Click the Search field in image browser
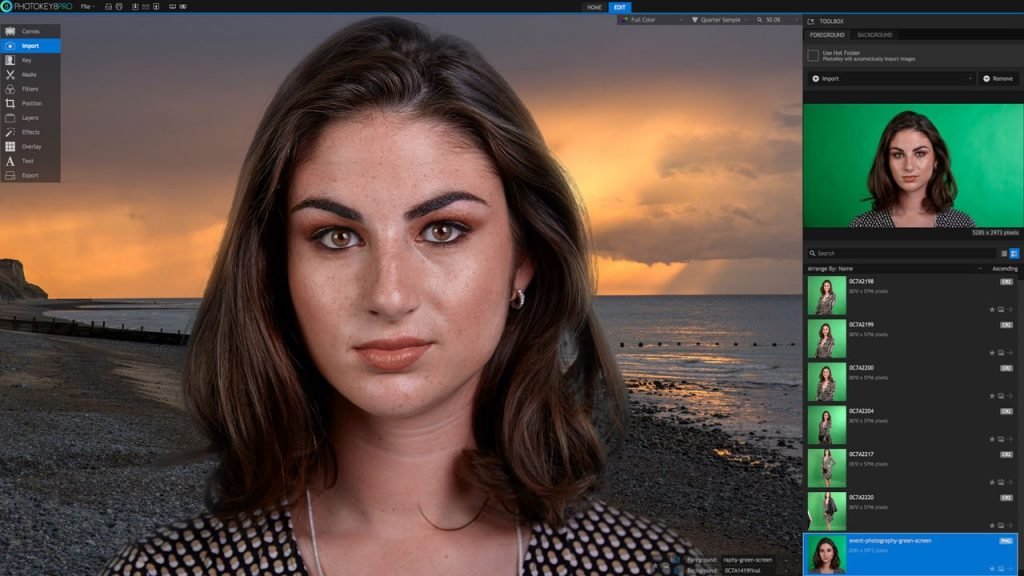Screen dimensions: 1024x576 [x=902, y=253]
